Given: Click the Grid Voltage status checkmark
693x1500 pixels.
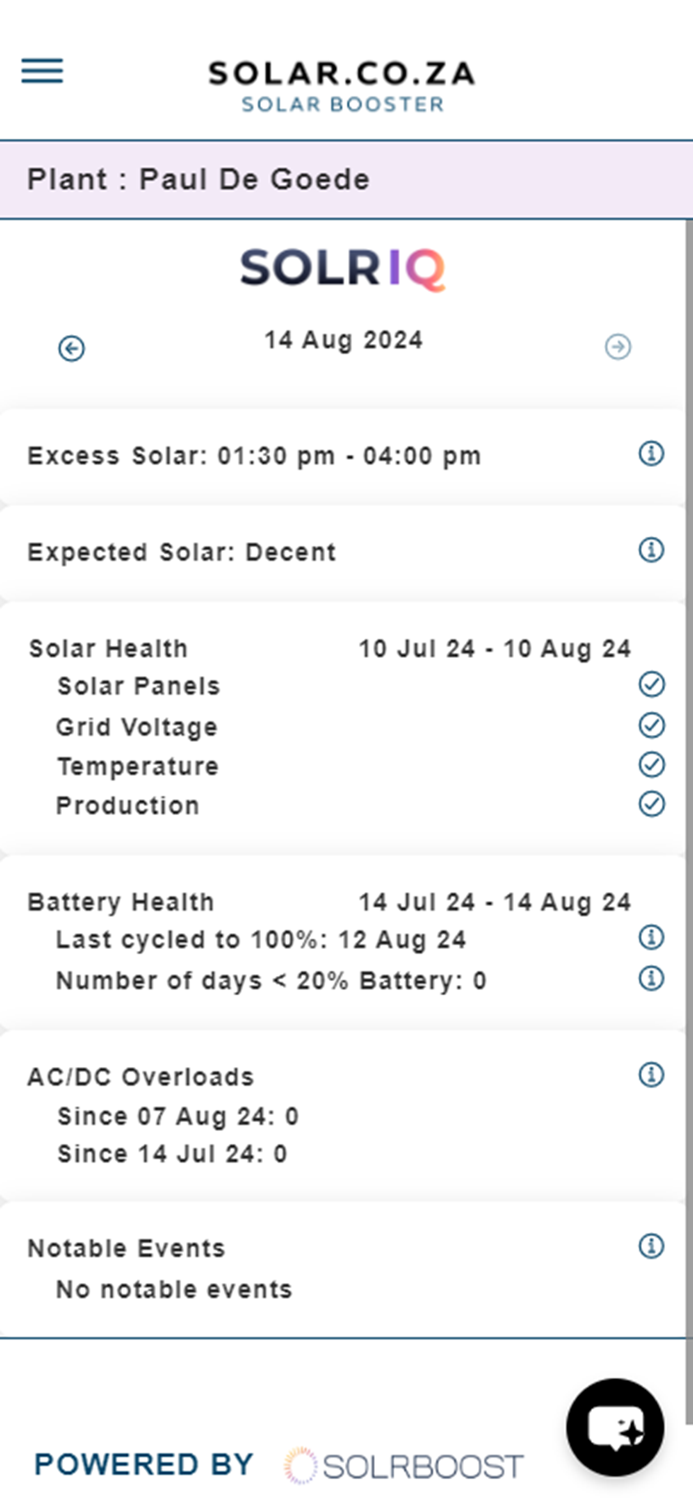Looking at the screenshot, I should tap(651, 725).
